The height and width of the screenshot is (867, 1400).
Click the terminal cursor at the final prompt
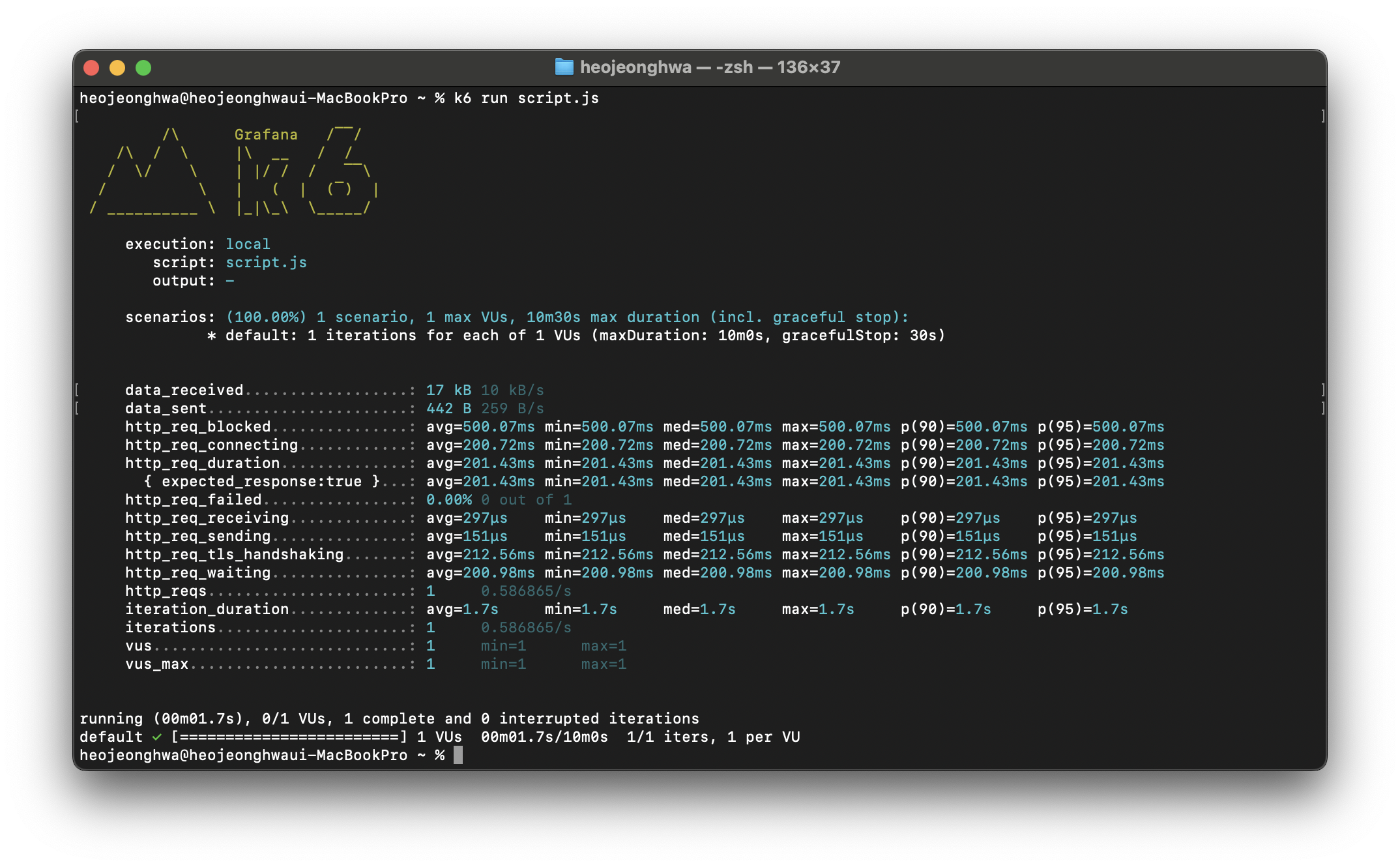click(x=458, y=756)
